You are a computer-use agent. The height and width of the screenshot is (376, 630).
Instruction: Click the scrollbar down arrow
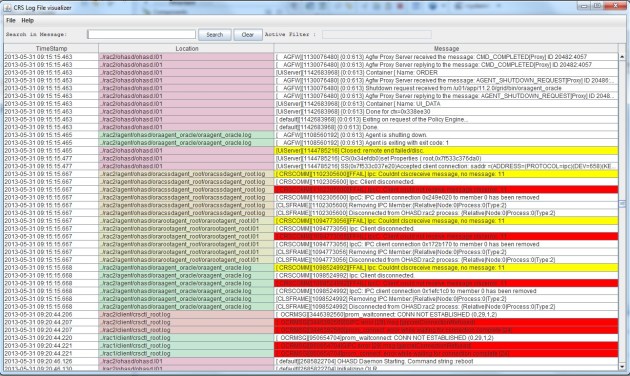tap(622, 367)
